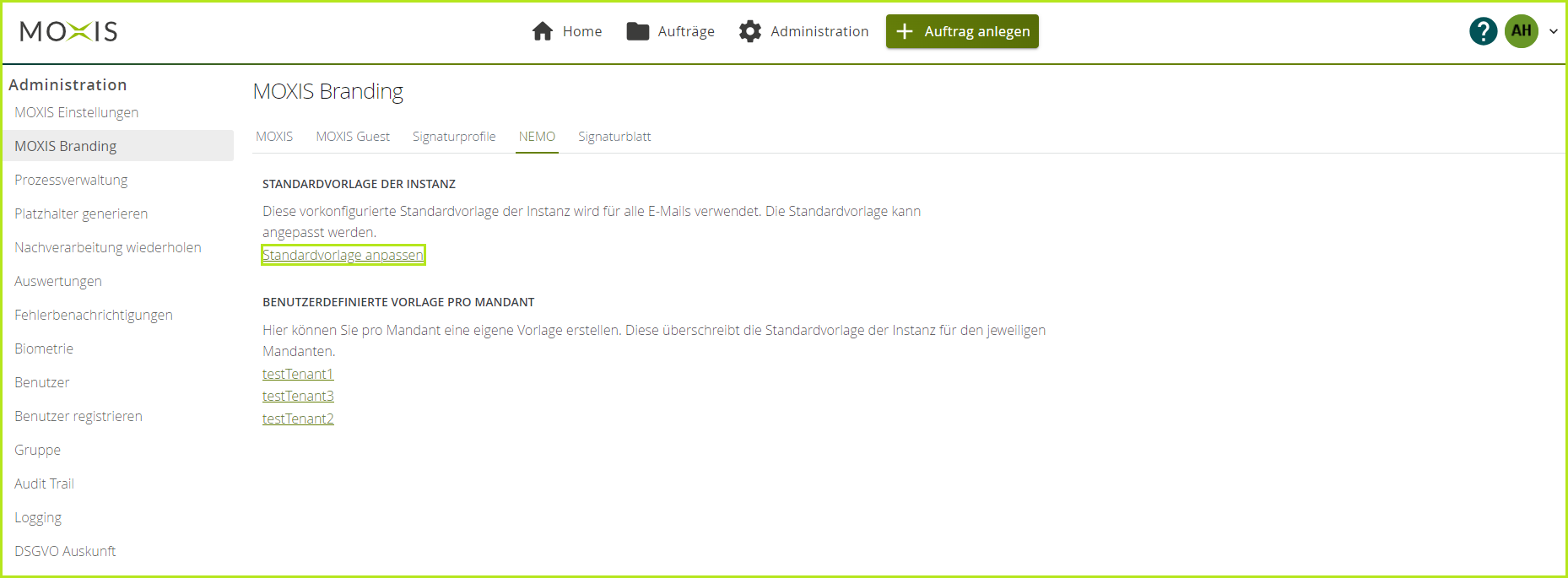Open the Signaturprofile tab

click(x=454, y=137)
